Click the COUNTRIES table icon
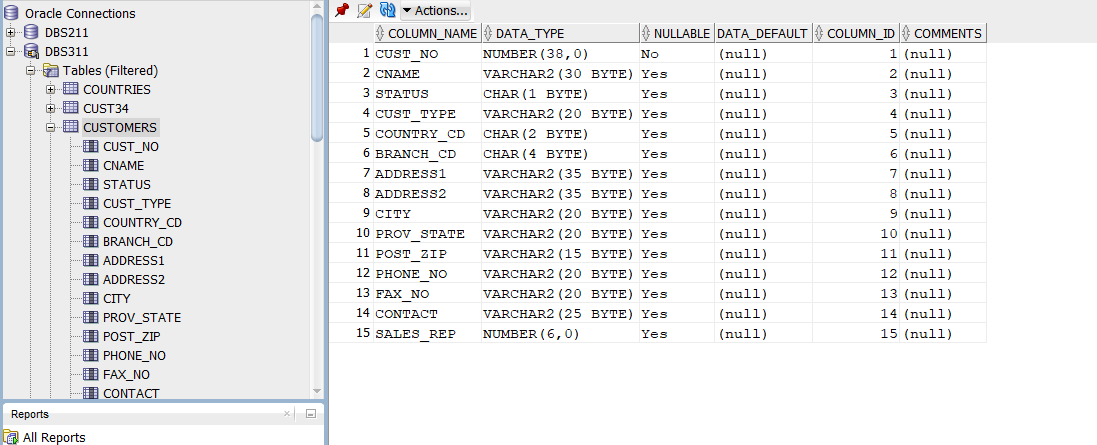Screen dimensions: 1097x445 tap(71, 89)
